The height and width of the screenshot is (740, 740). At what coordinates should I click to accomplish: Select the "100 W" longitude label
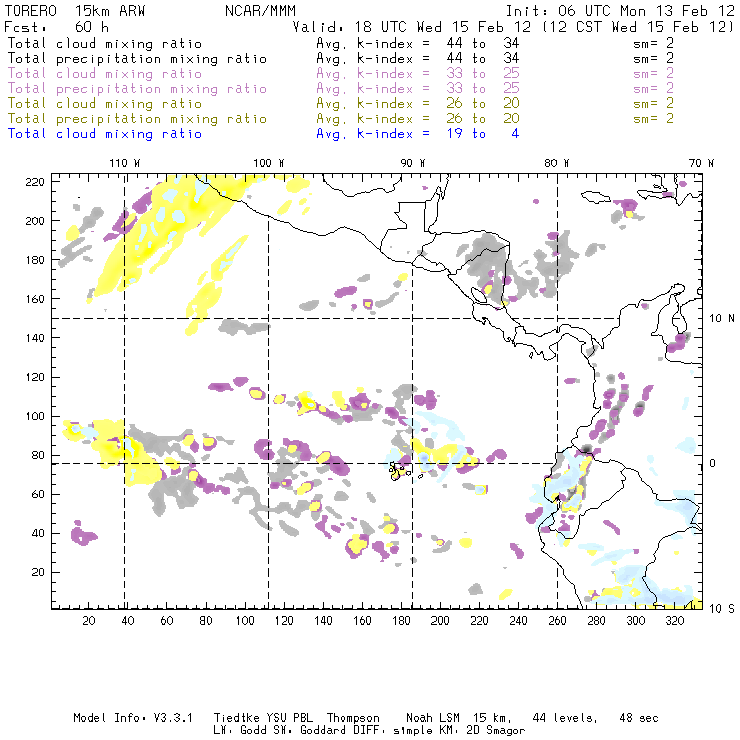click(x=269, y=163)
